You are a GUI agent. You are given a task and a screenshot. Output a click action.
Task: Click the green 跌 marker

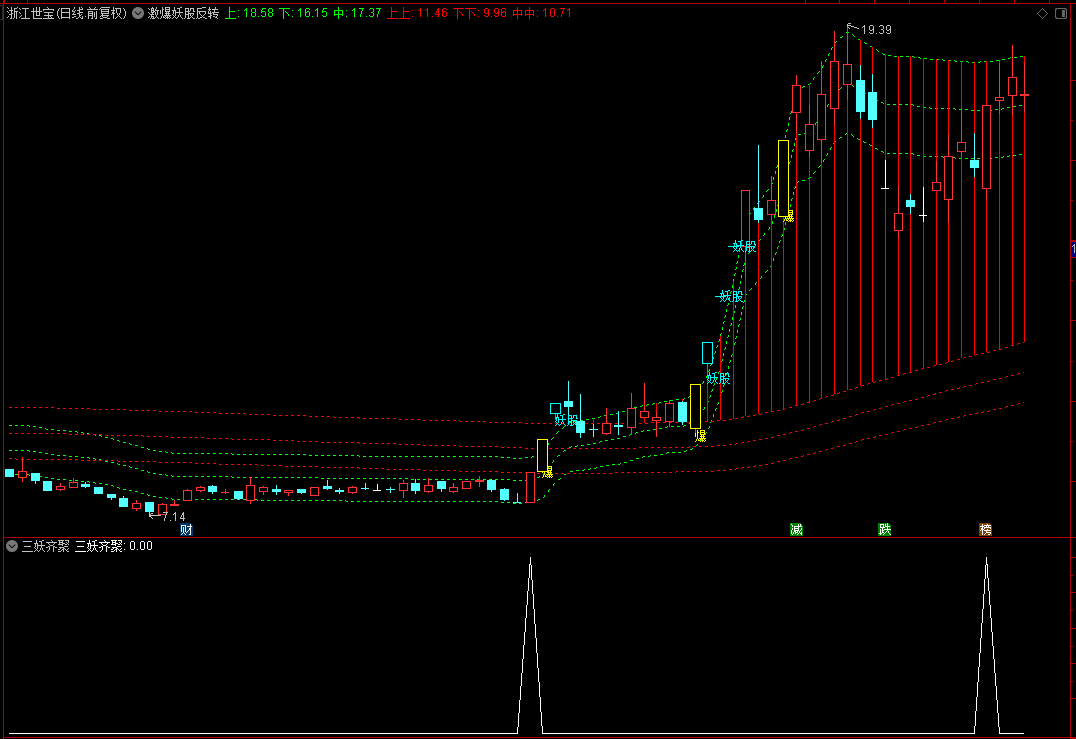[885, 529]
